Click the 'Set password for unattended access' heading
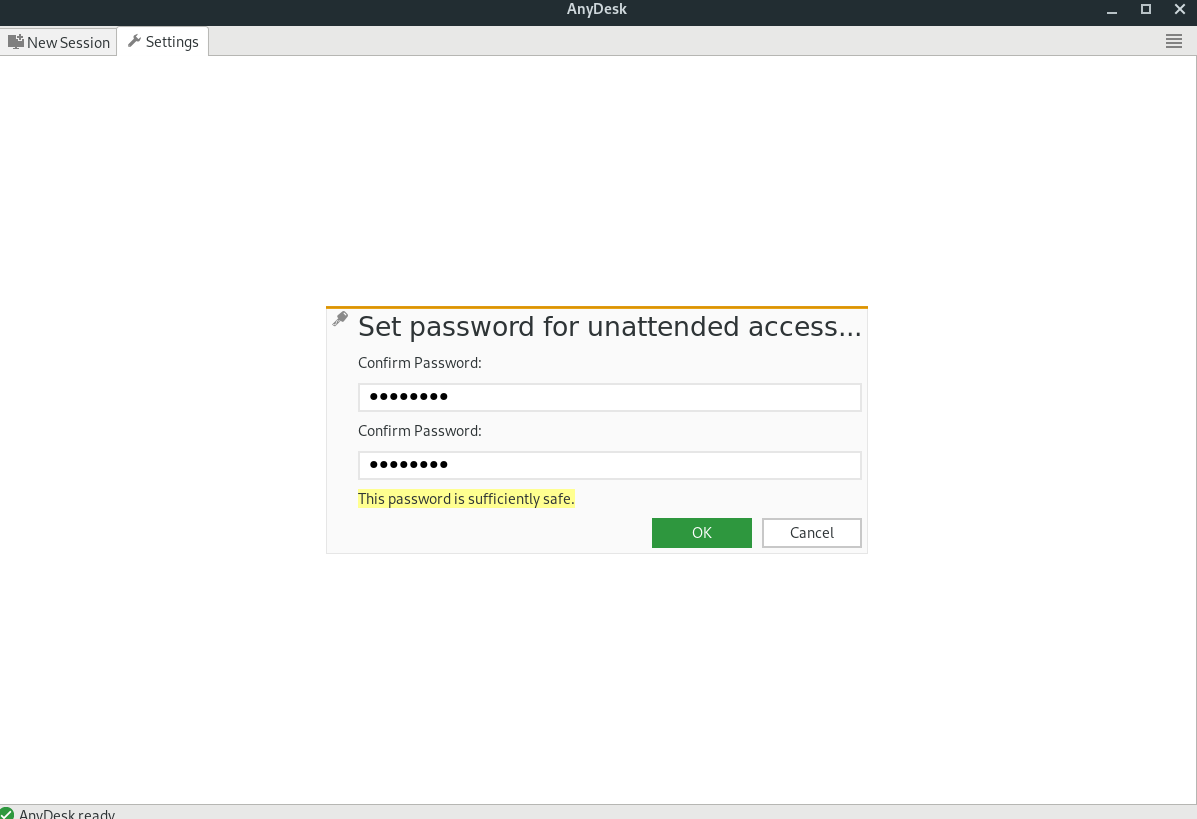 point(609,327)
